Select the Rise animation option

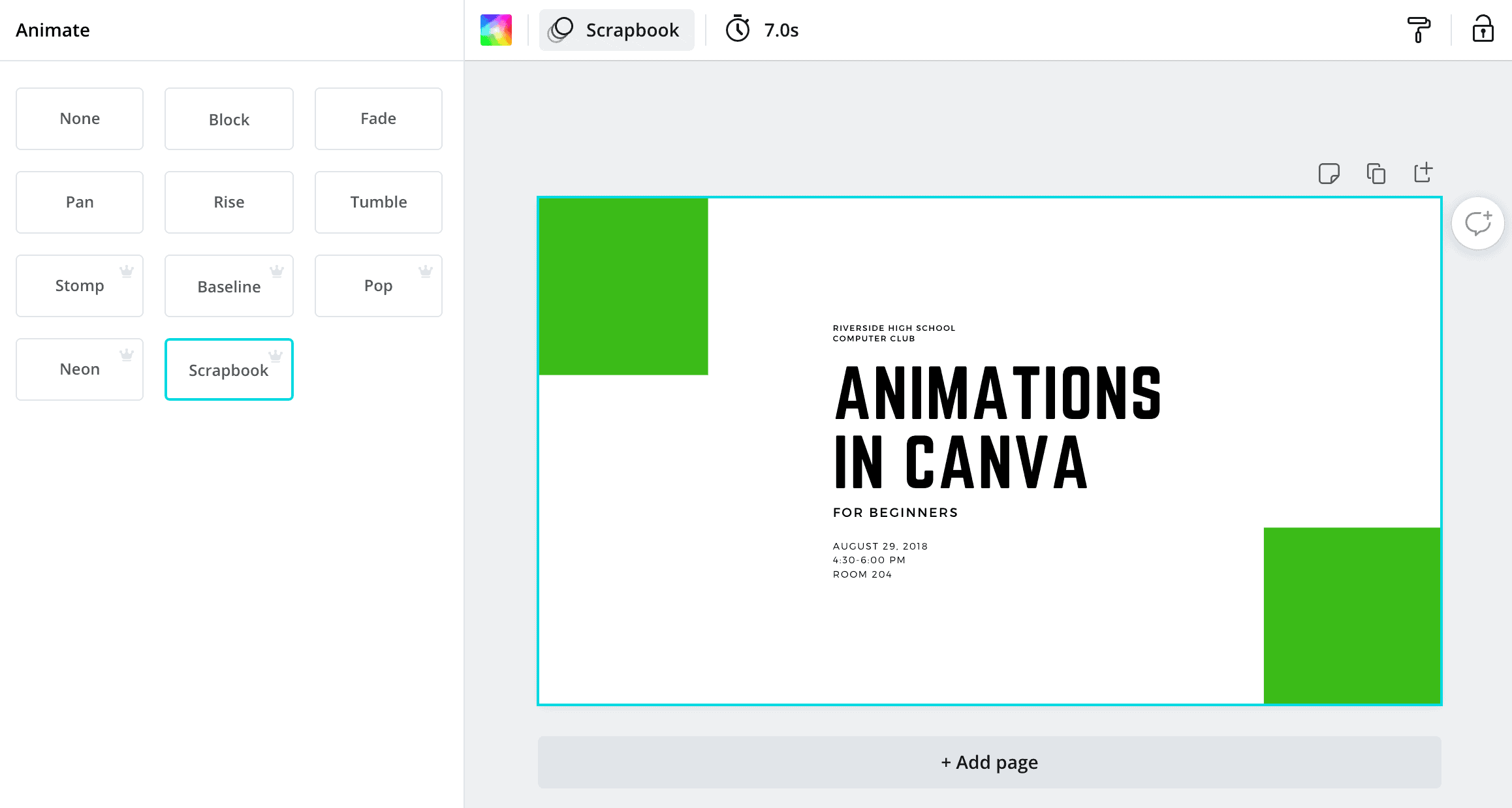pyautogui.click(x=229, y=202)
